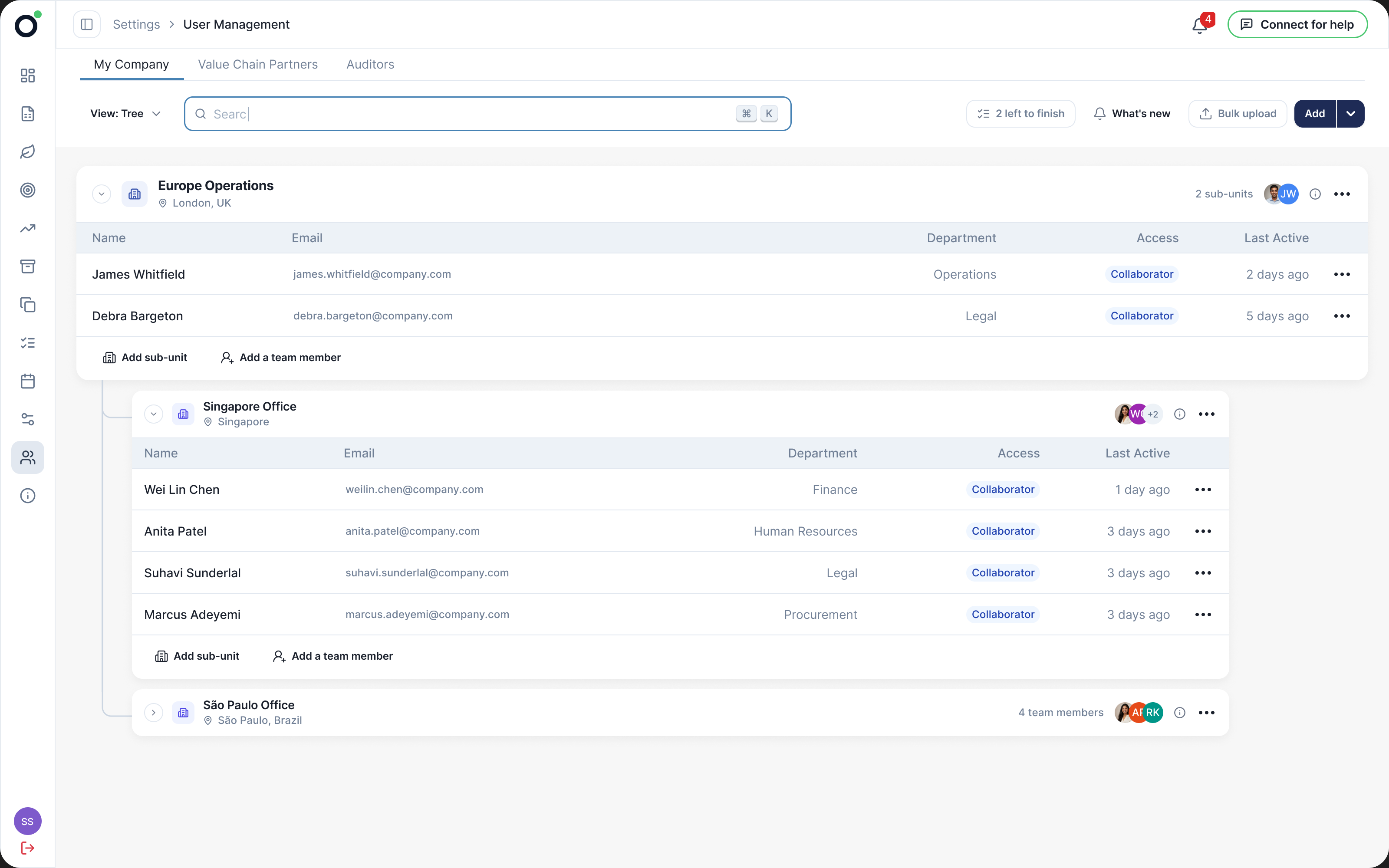Open the copy documents icon in sidebar
The width and height of the screenshot is (1389, 868).
coord(27,305)
